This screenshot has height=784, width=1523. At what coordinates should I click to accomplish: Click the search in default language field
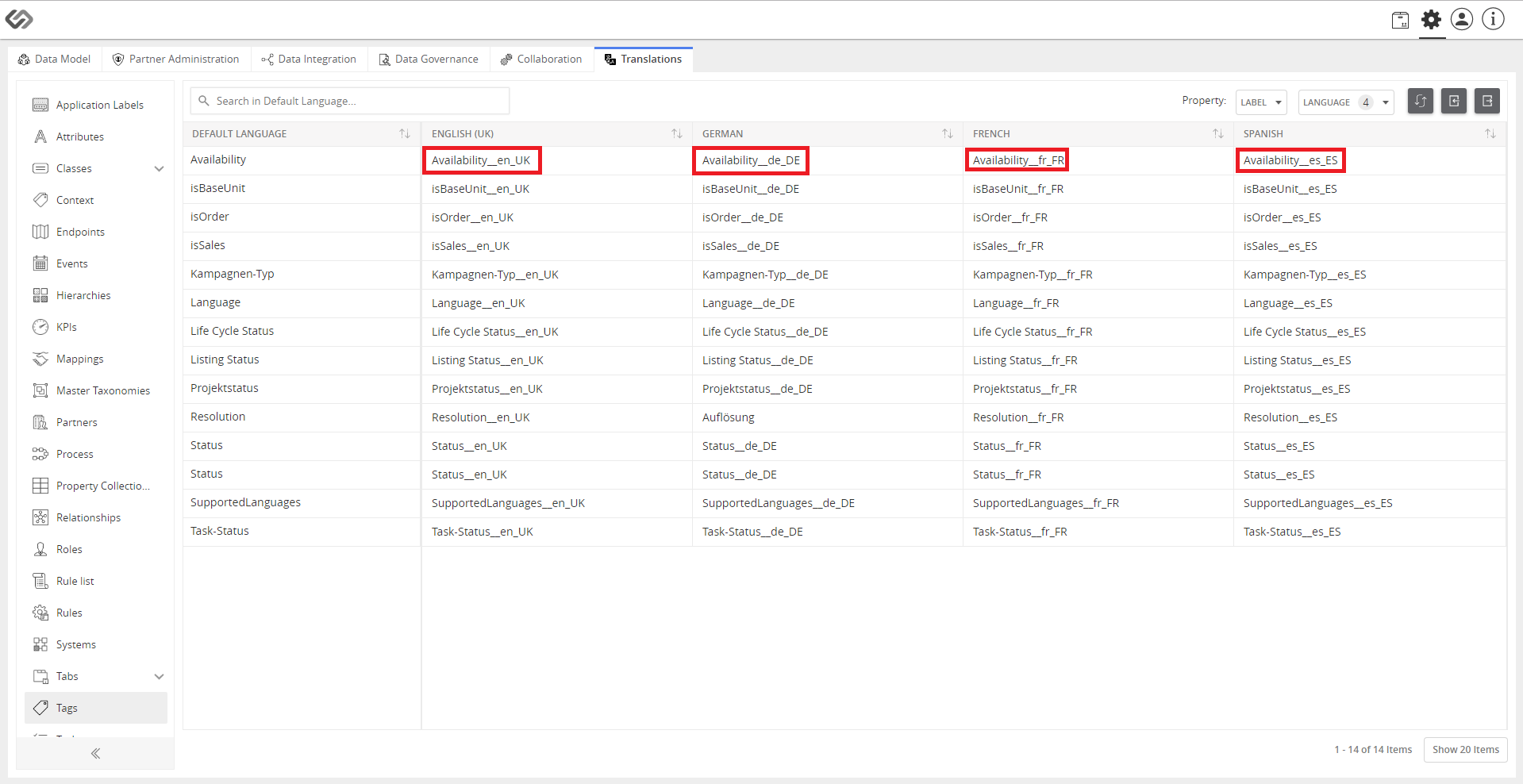pyautogui.click(x=350, y=101)
